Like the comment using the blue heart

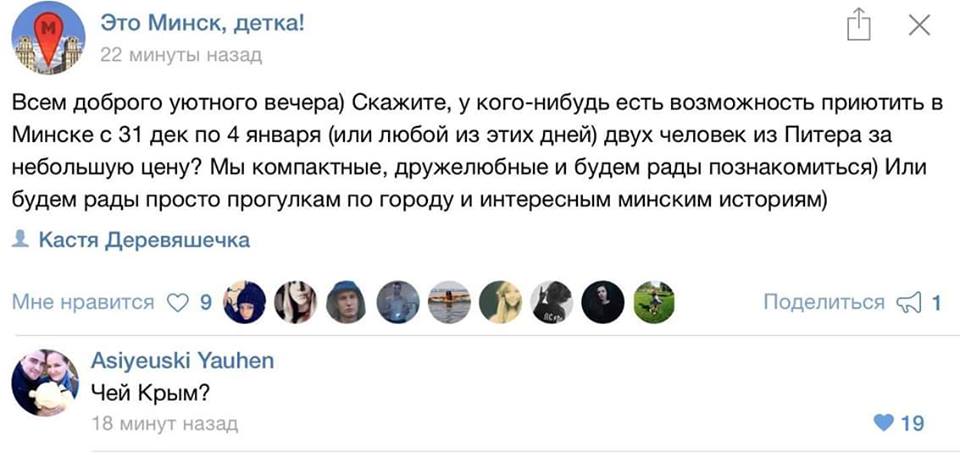tap(882, 424)
